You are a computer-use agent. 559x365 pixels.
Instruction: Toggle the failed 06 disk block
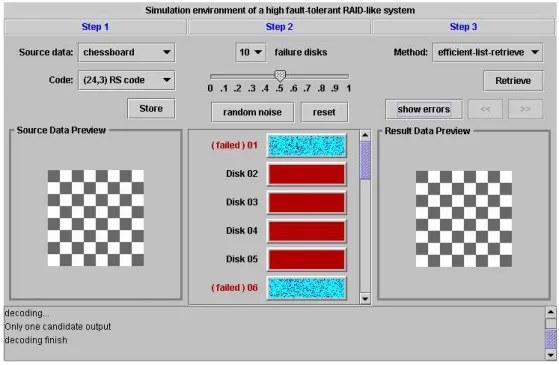pos(306,288)
